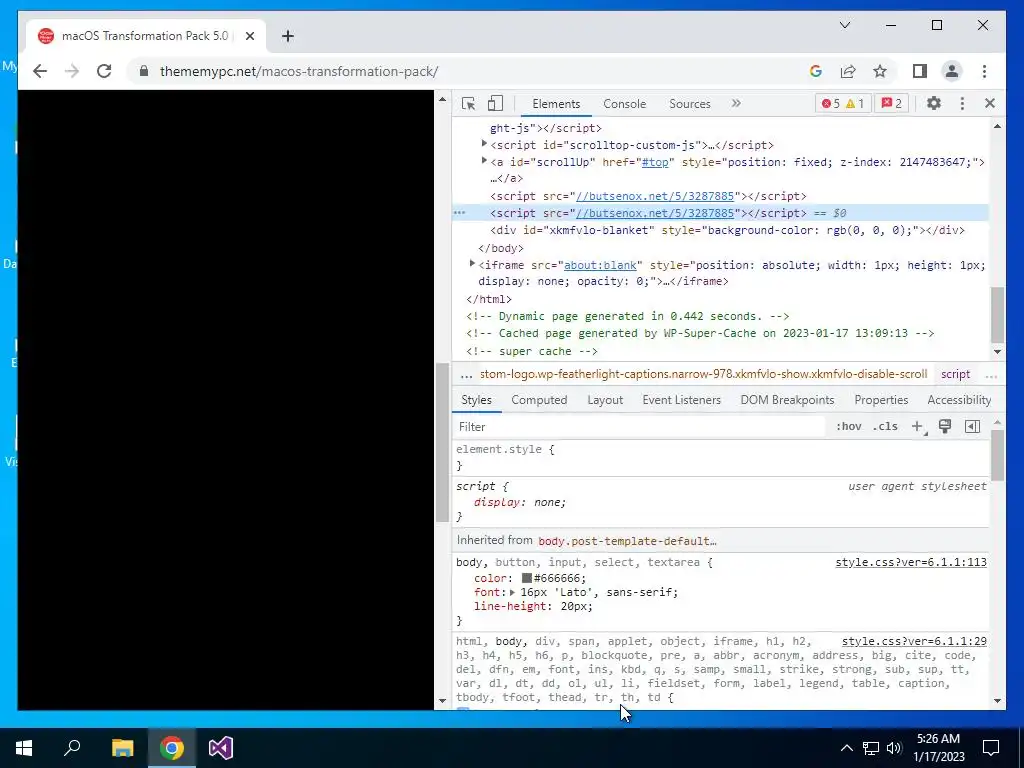Switch to the Elements tab
Screen dimensions: 1024x768
556,103
